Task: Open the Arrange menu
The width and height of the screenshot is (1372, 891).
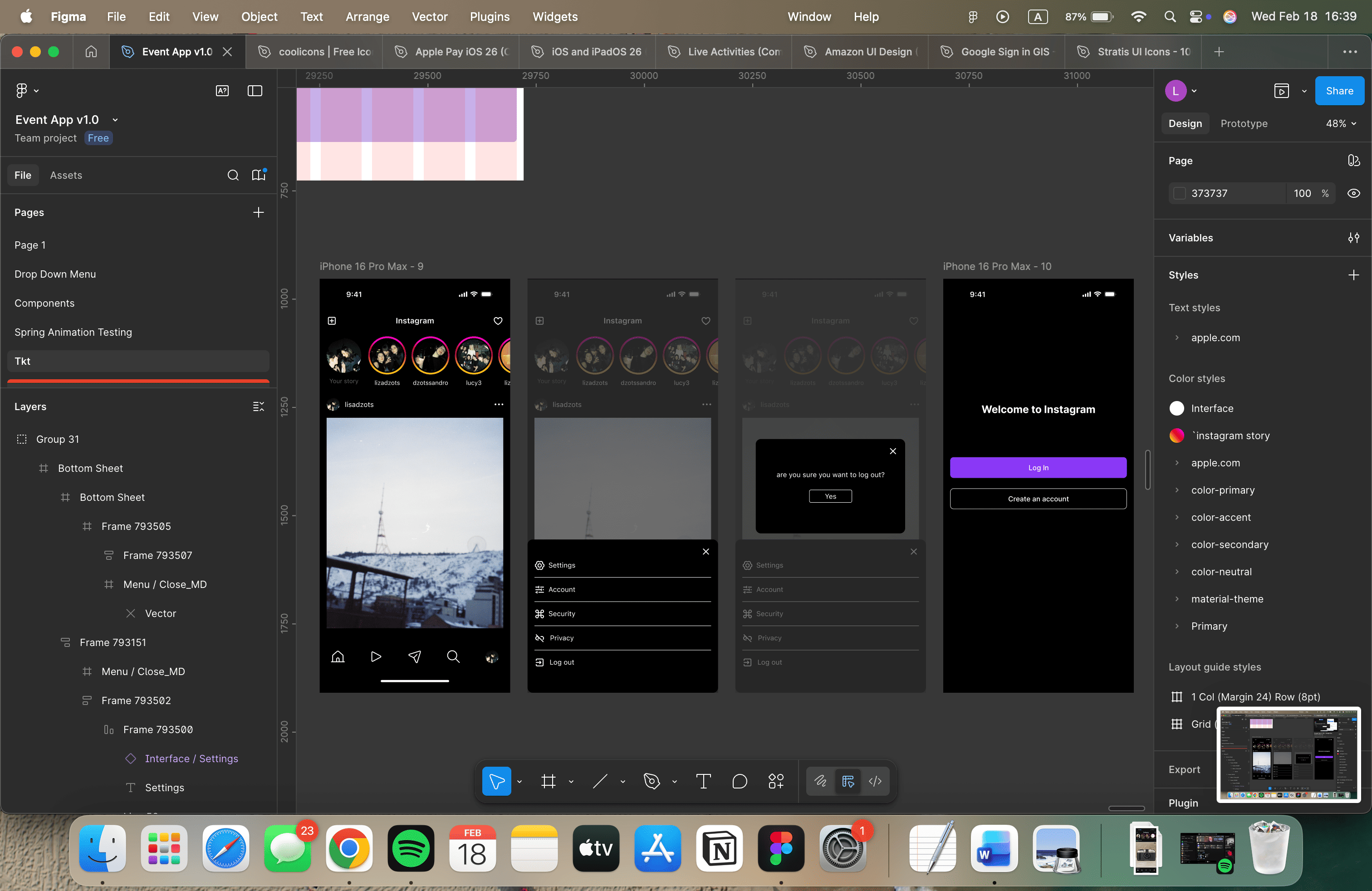Action: pyautogui.click(x=367, y=17)
